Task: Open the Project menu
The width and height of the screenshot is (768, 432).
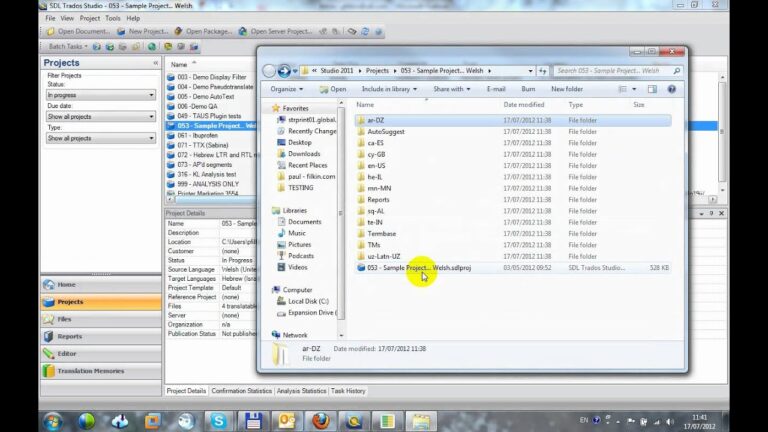Action: tap(90, 18)
